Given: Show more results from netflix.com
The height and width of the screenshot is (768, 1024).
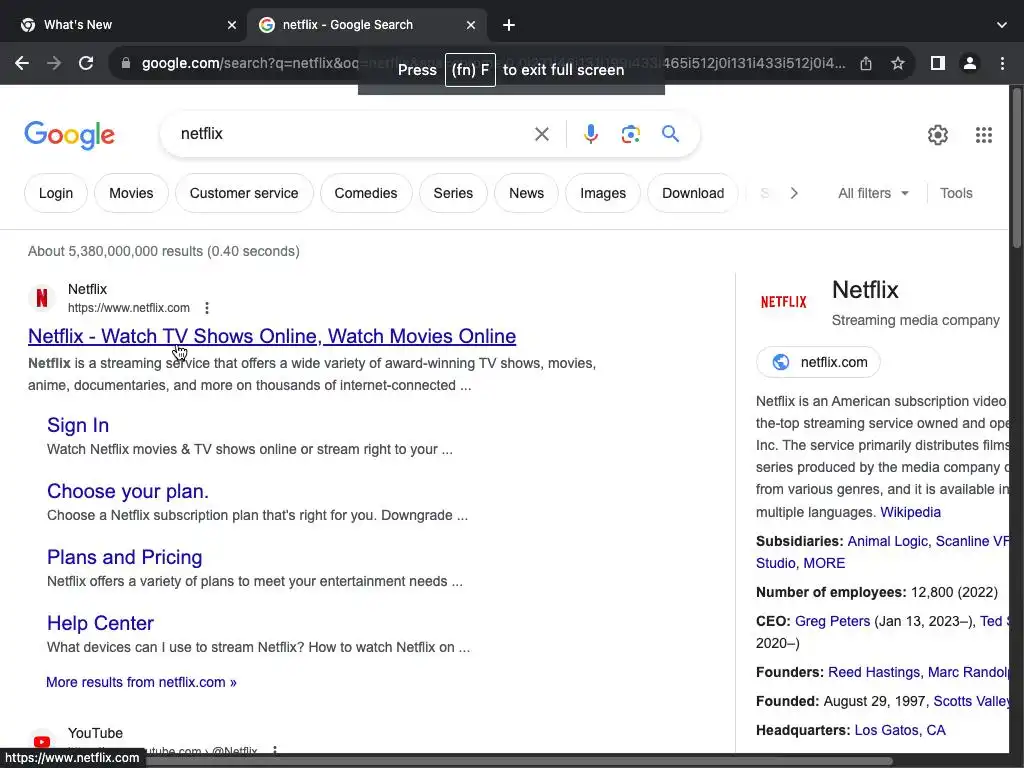Looking at the screenshot, I should (x=141, y=682).
